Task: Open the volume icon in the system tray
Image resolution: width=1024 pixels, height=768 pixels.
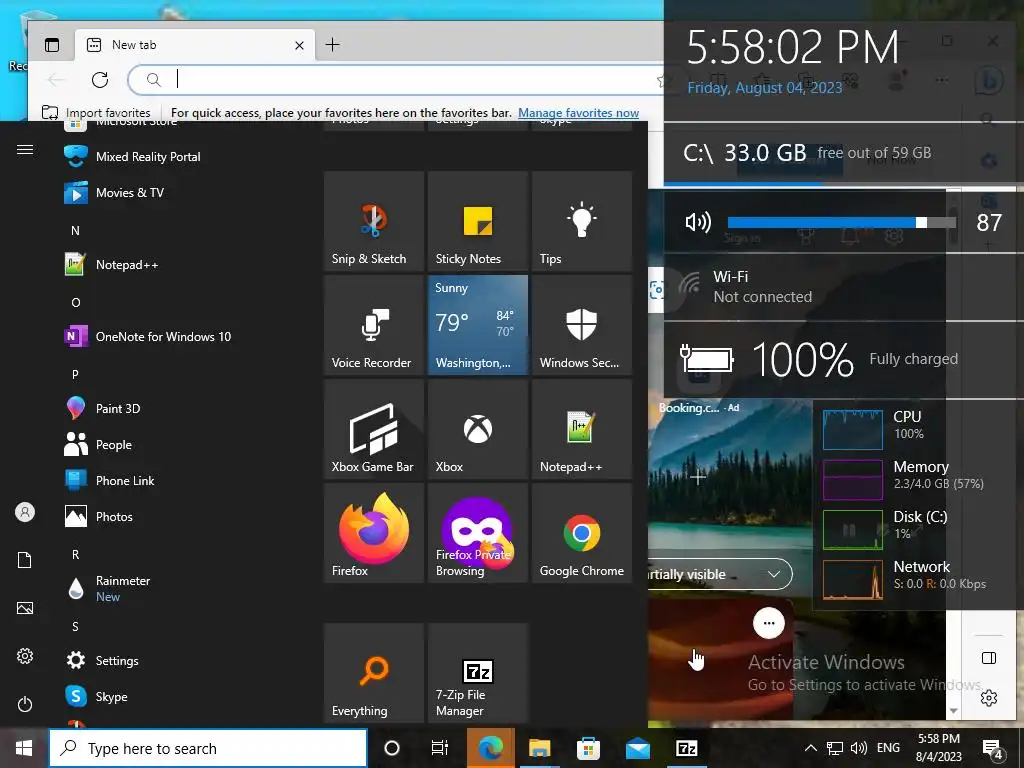Action: [859, 748]
